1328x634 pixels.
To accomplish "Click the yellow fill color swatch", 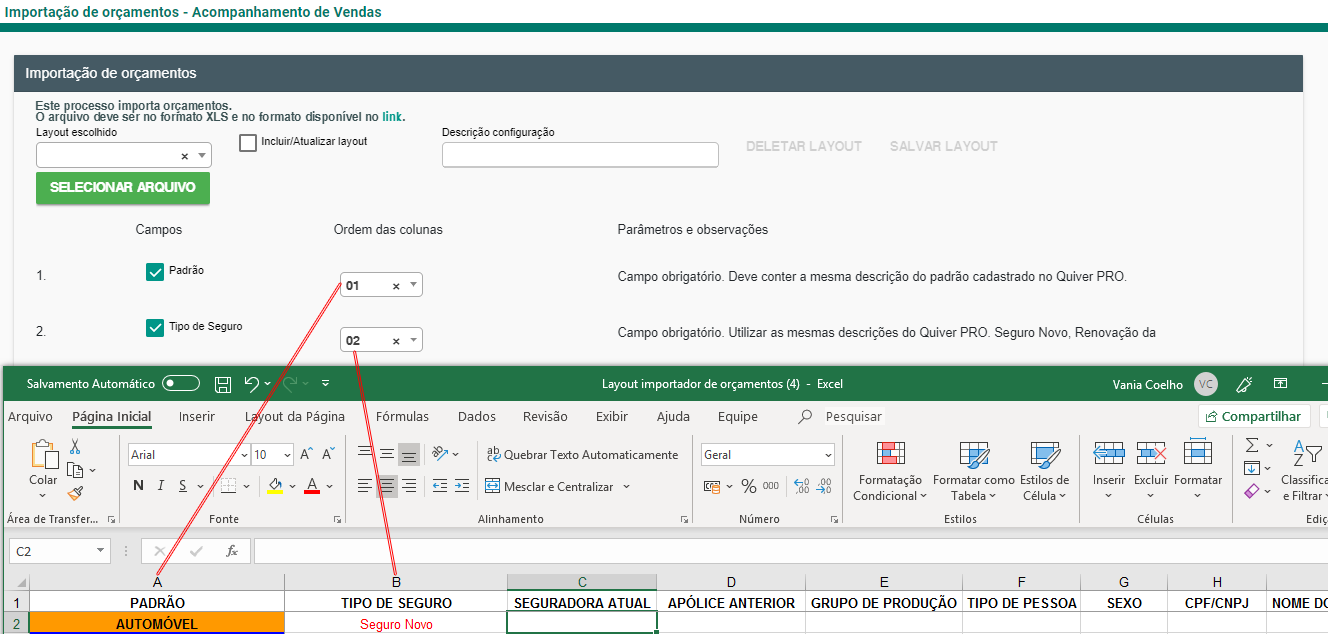I will [275, 486].
